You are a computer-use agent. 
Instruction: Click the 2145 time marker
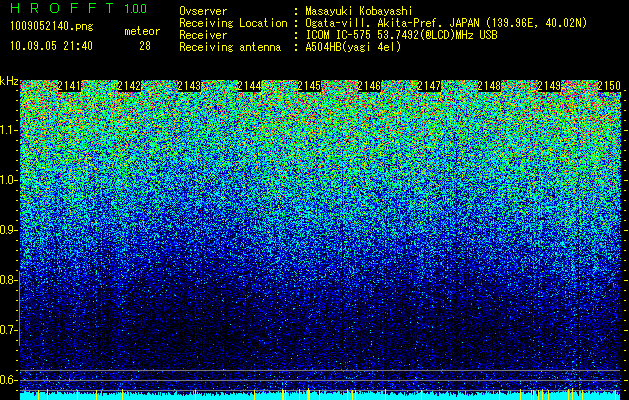click(309, 86)
